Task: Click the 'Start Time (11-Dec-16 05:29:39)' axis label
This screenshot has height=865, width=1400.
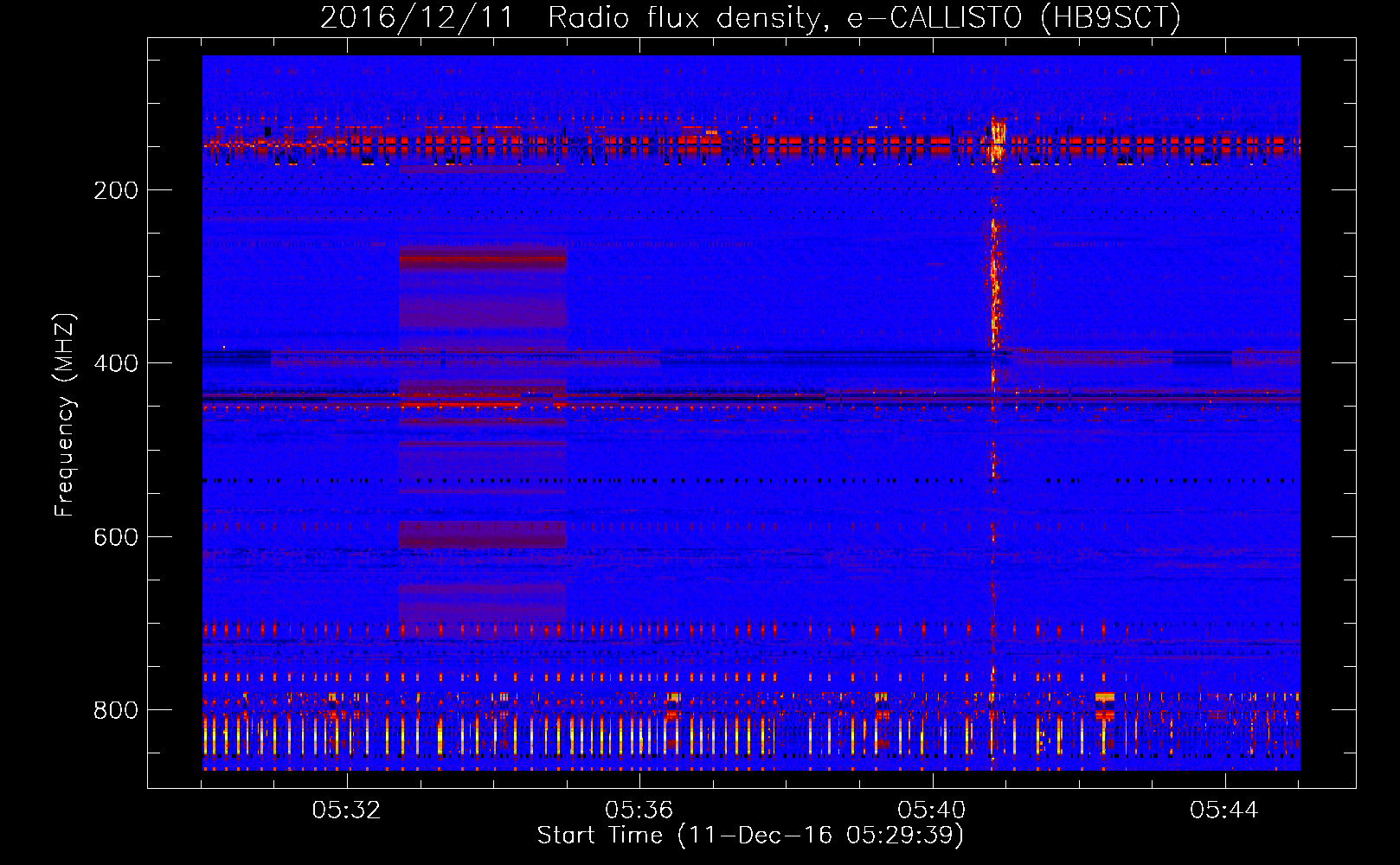Action: coord(750,836)
